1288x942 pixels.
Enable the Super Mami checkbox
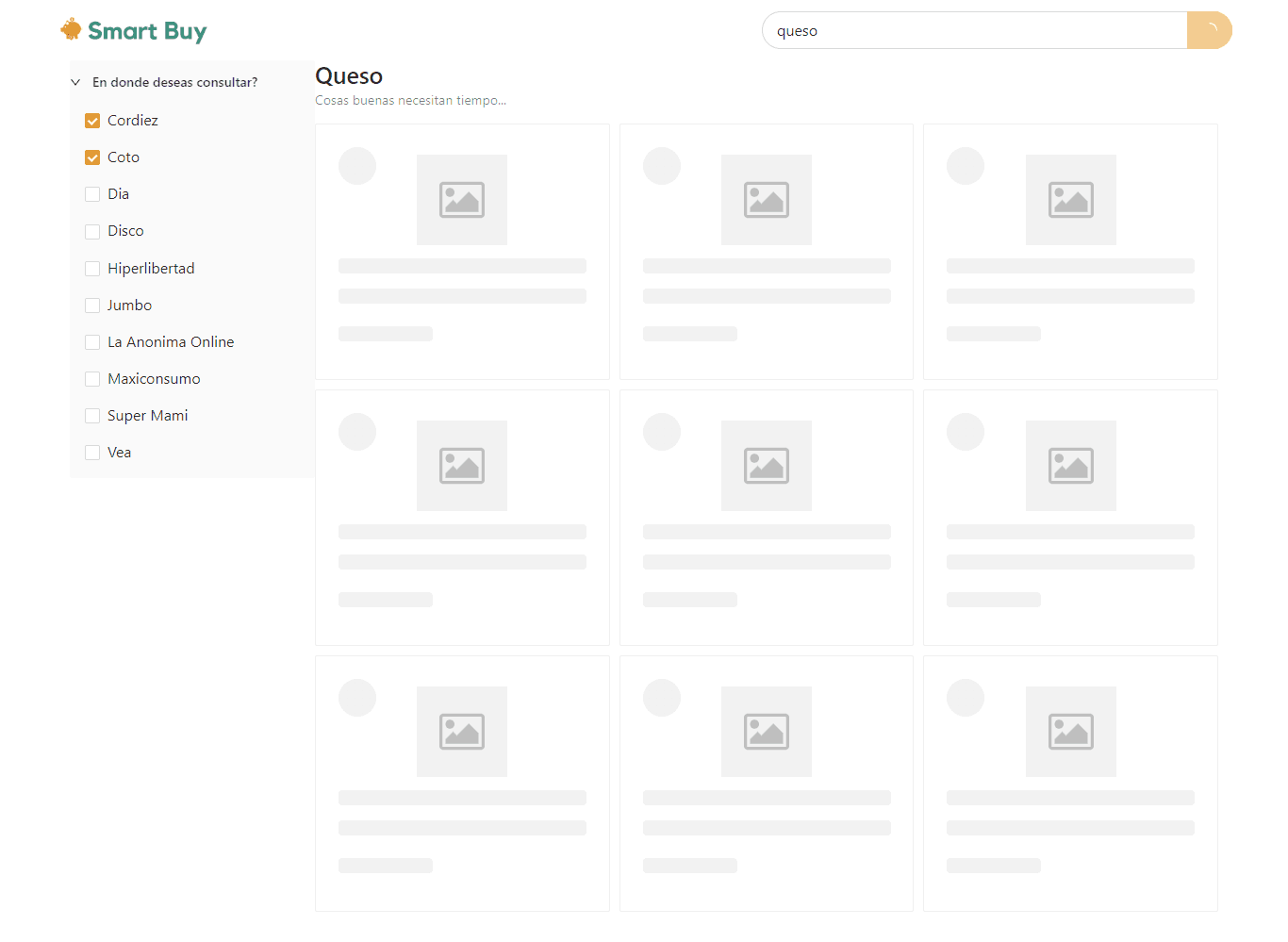(91, 415)
